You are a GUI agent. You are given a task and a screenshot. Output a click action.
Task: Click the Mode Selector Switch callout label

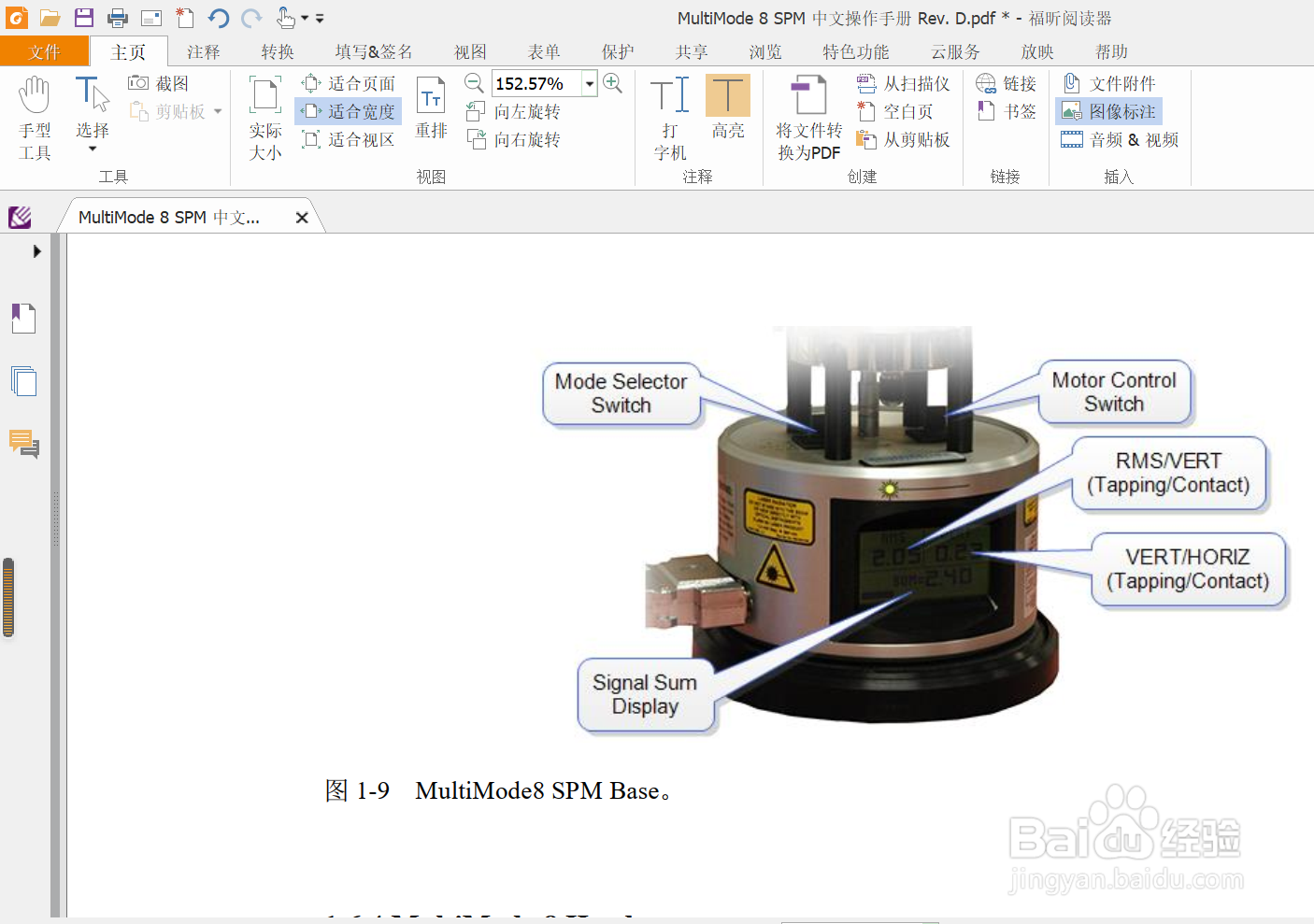621,393
